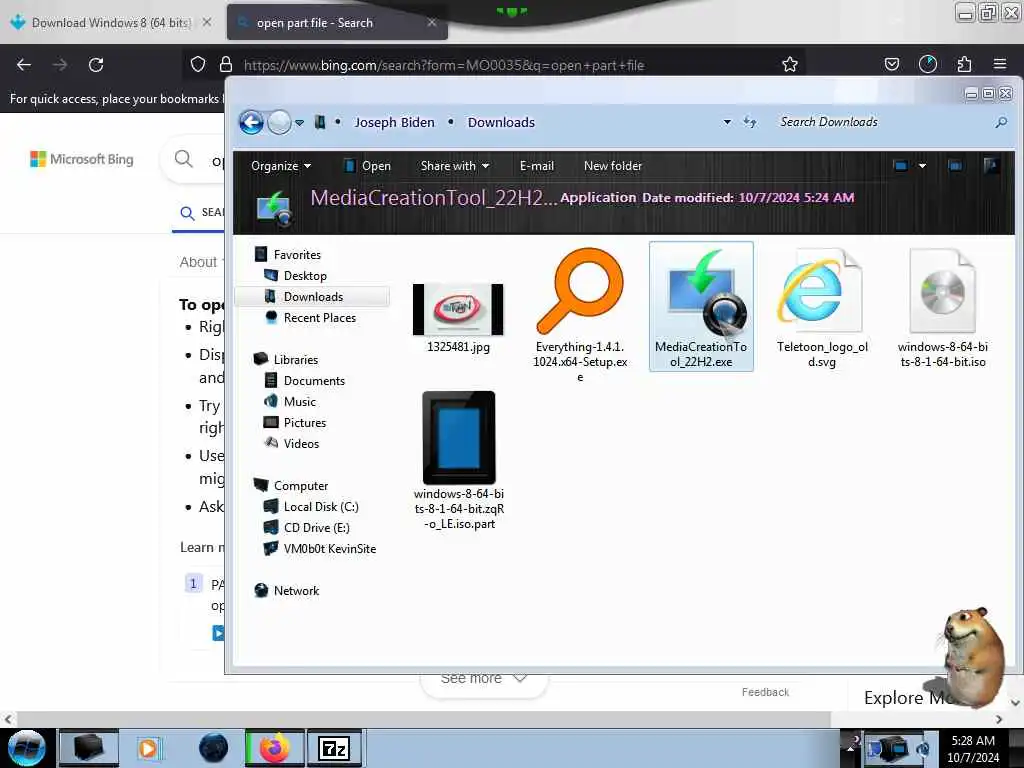Bookmark page with star icon
The height and width of the screenshot is (768, 1024).
[790, 65]
